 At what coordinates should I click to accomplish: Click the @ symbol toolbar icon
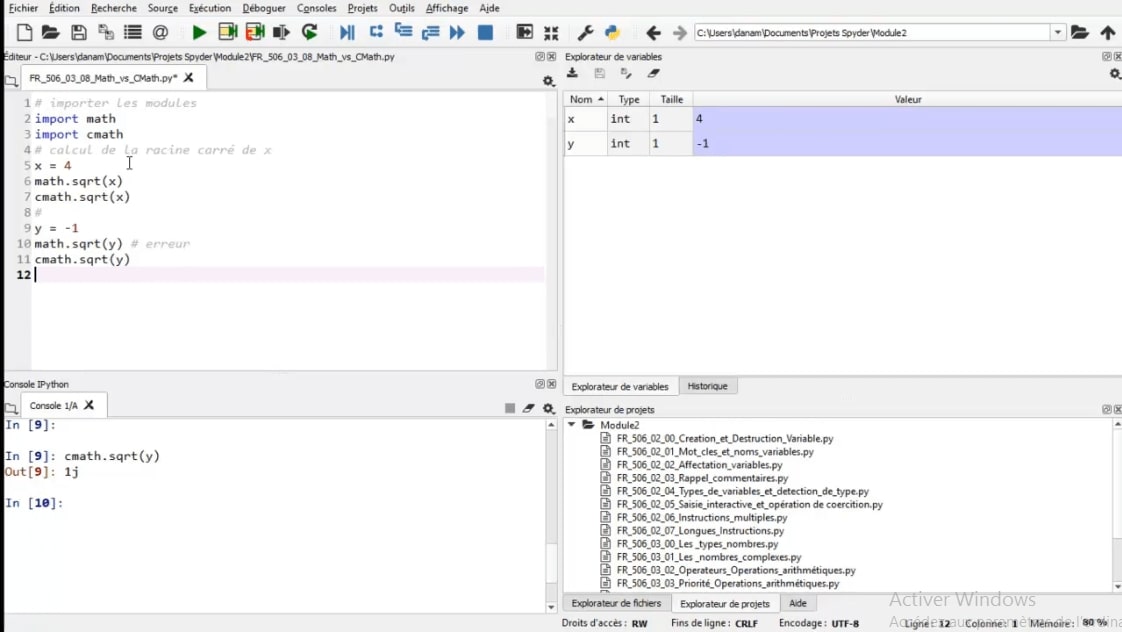(160, 32)
